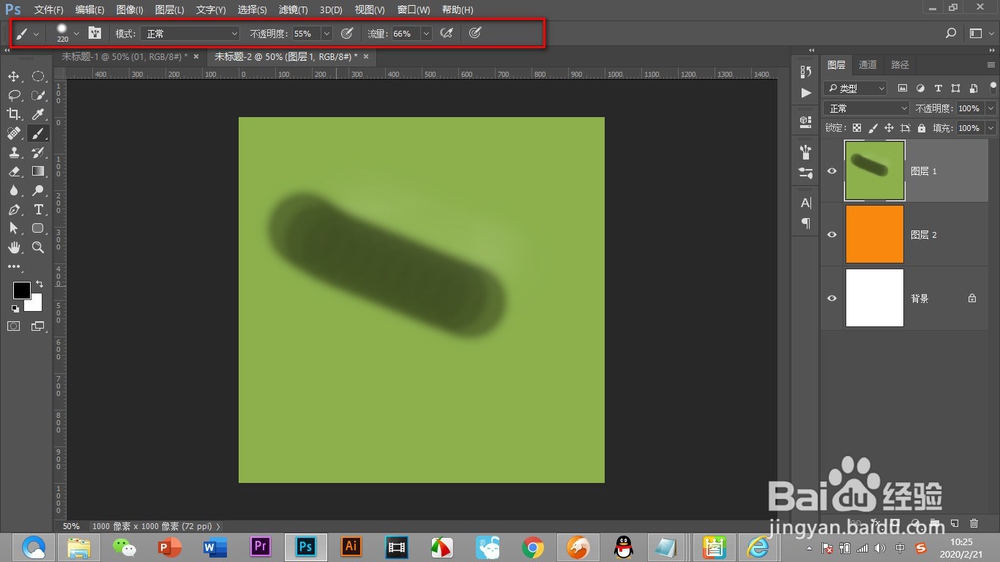Expand the 流量 66% slider arrow
This screenshot has width=1000, height=562.
click(x=426, y=34)
